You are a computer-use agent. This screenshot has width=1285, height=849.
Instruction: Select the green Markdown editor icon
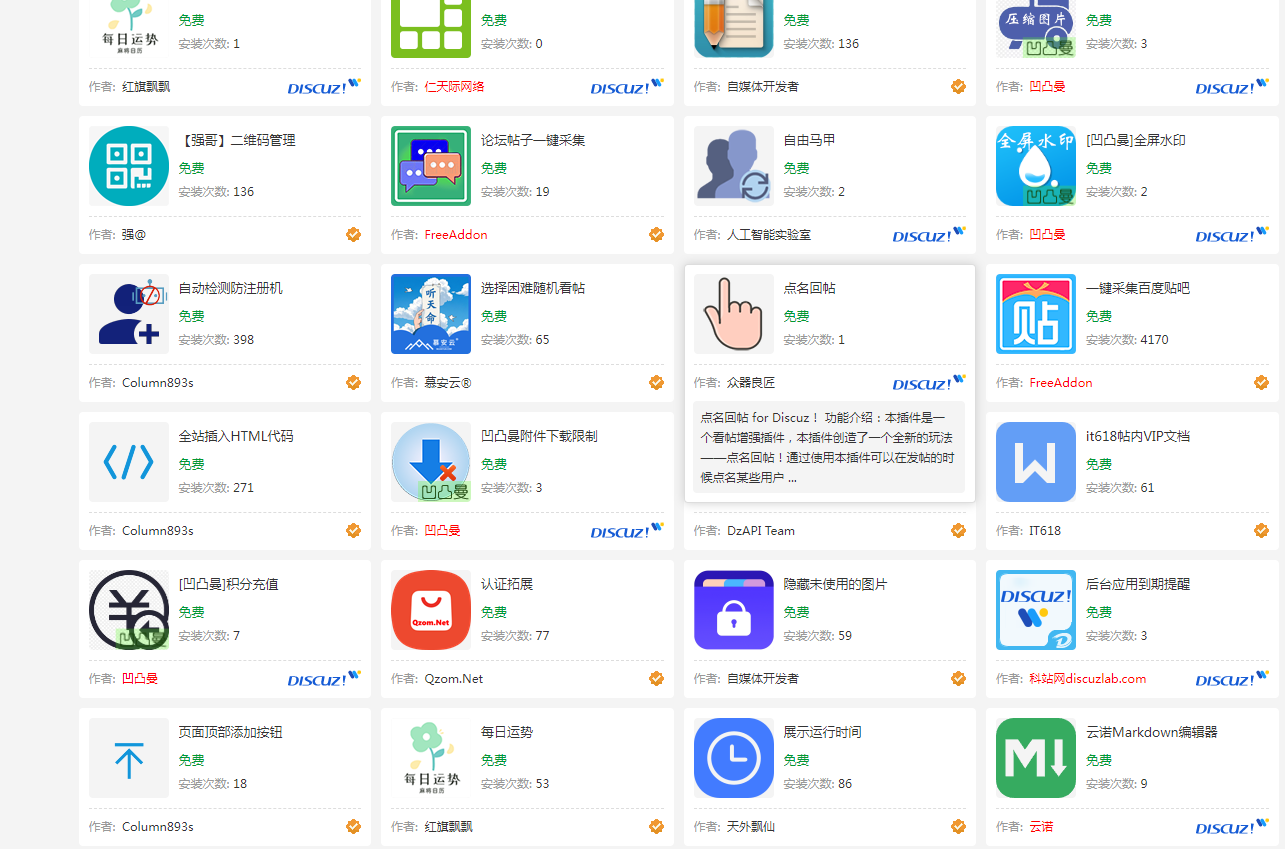click(x=1036, y=758)
